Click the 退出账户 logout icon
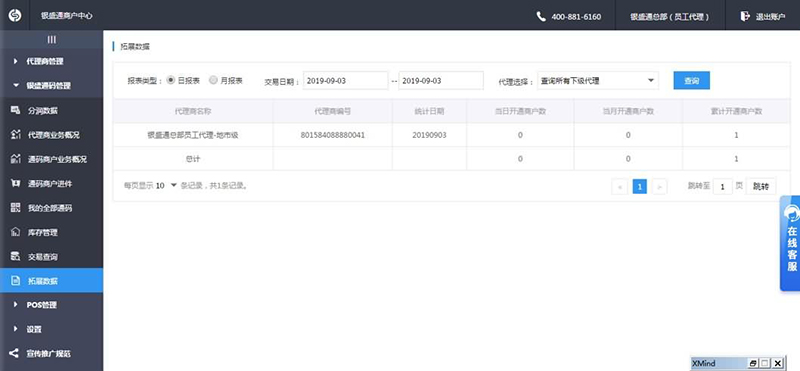The image size is (800, 371). [x=745, y=16]
